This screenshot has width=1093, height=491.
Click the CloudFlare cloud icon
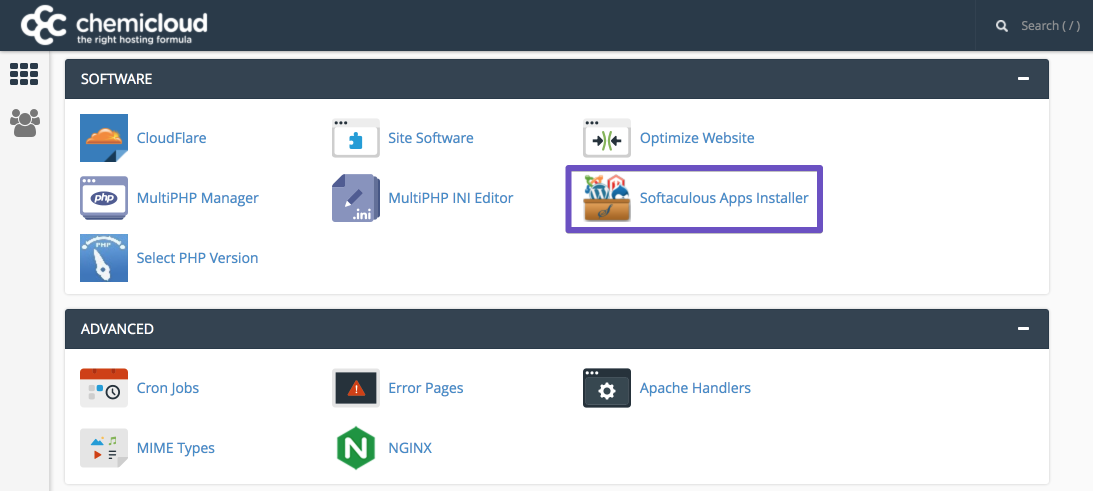click(104, 138)
